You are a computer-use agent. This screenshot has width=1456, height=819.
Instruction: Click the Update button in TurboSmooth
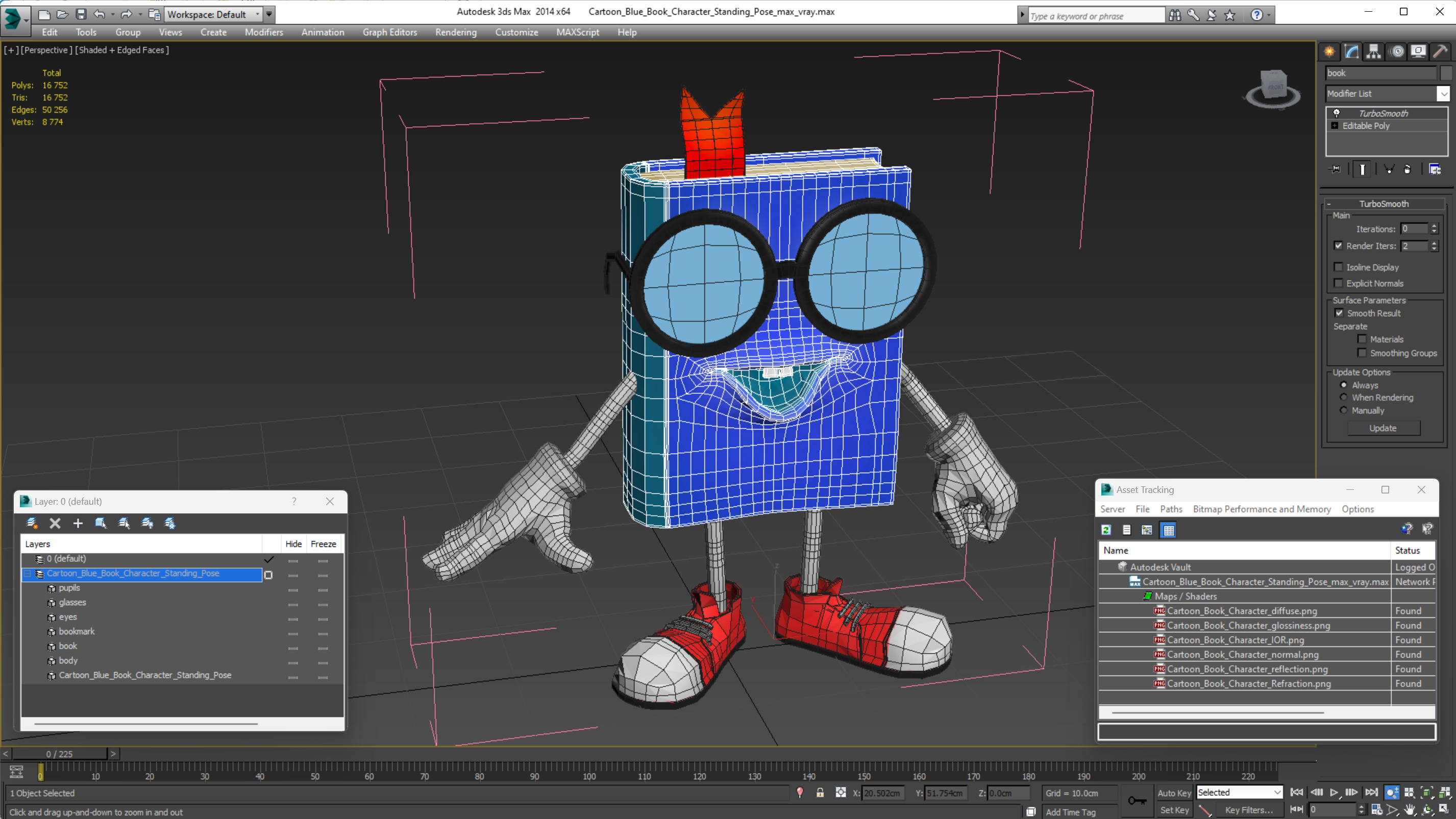coord(1383,428)
